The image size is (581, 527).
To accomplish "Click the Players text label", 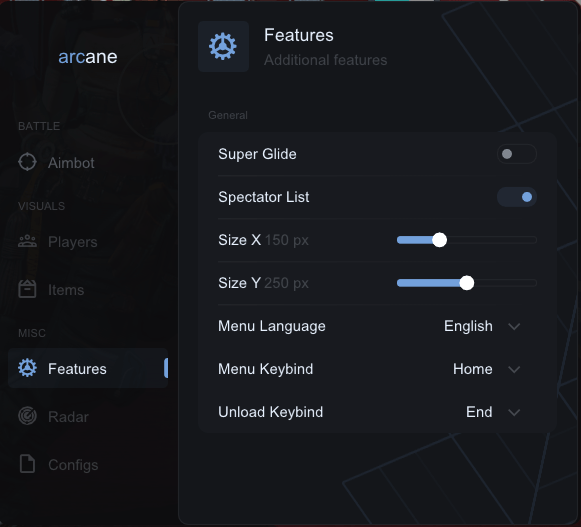I will point(73,242).
